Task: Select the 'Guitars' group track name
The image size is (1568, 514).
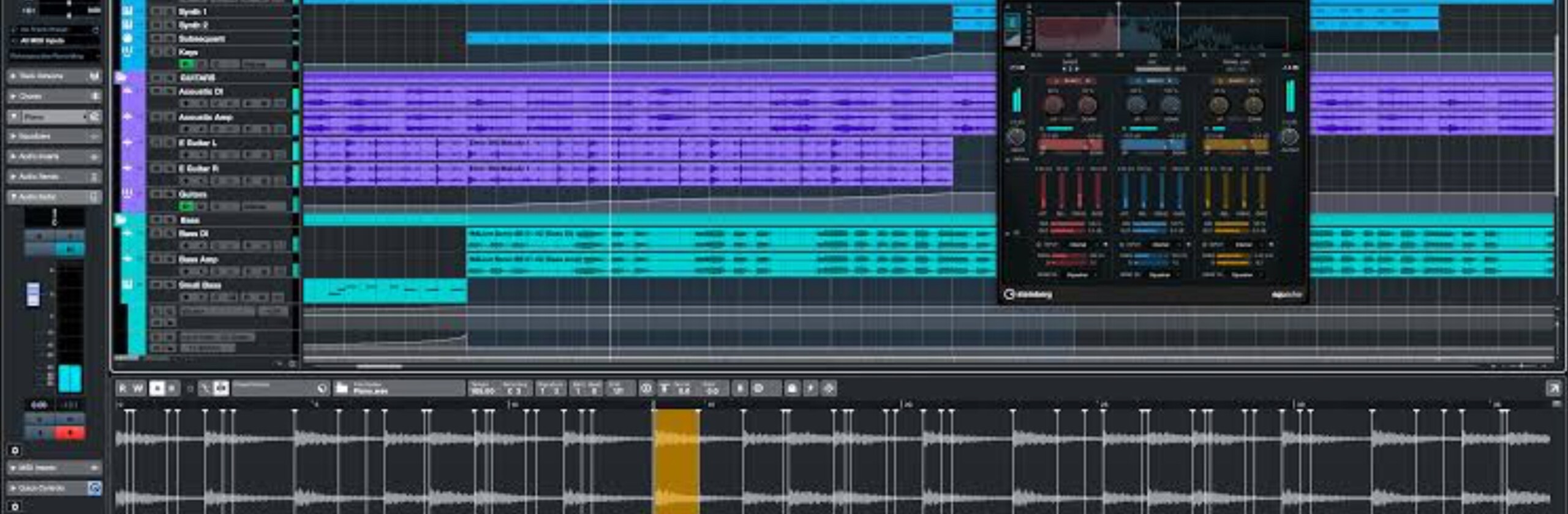Action: pos(192,194)
